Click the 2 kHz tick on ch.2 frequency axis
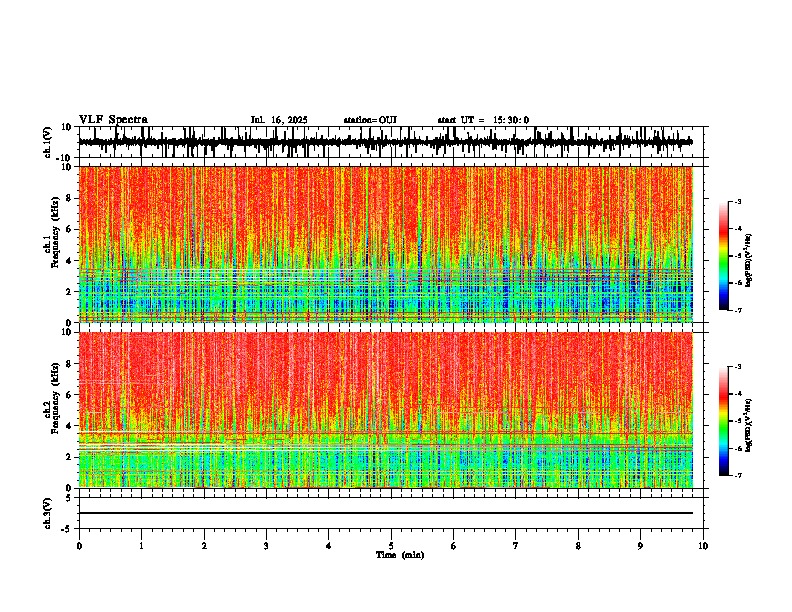 pyautogui.click(x=69, y=457)
